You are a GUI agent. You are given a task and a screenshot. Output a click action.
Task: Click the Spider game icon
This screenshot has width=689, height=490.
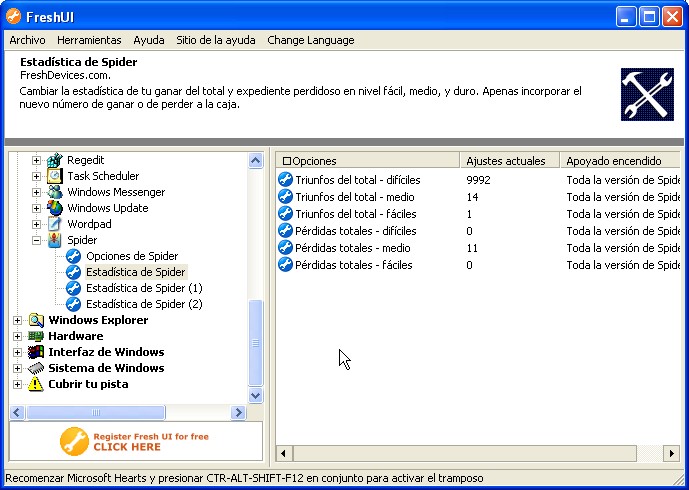click(x=55, y=240)
